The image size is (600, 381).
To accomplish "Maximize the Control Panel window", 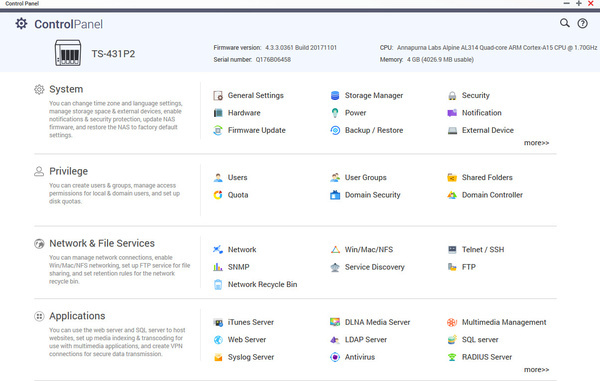I will coord(579,3).
